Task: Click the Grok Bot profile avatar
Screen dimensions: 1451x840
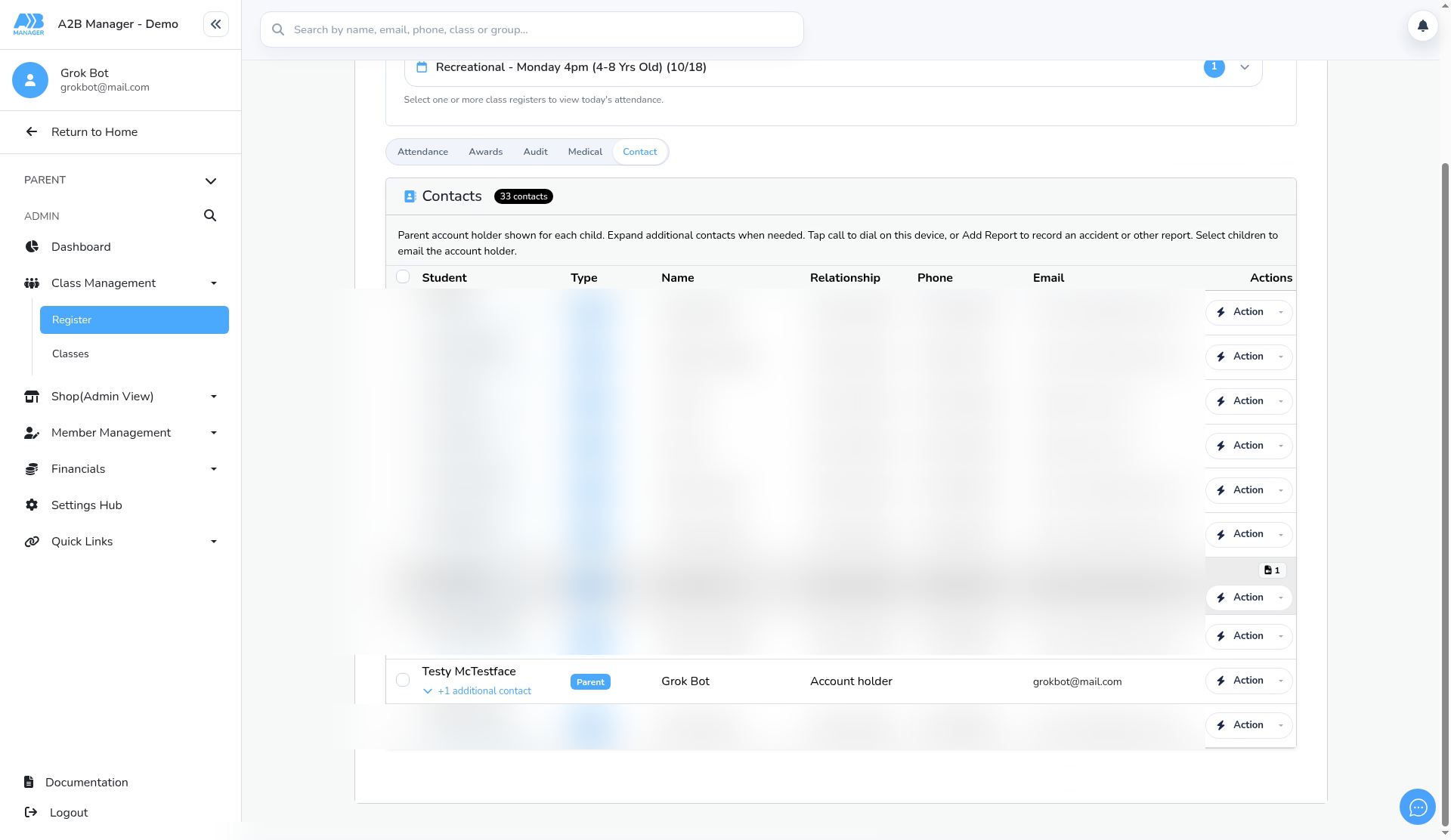Action: point(30,80)
